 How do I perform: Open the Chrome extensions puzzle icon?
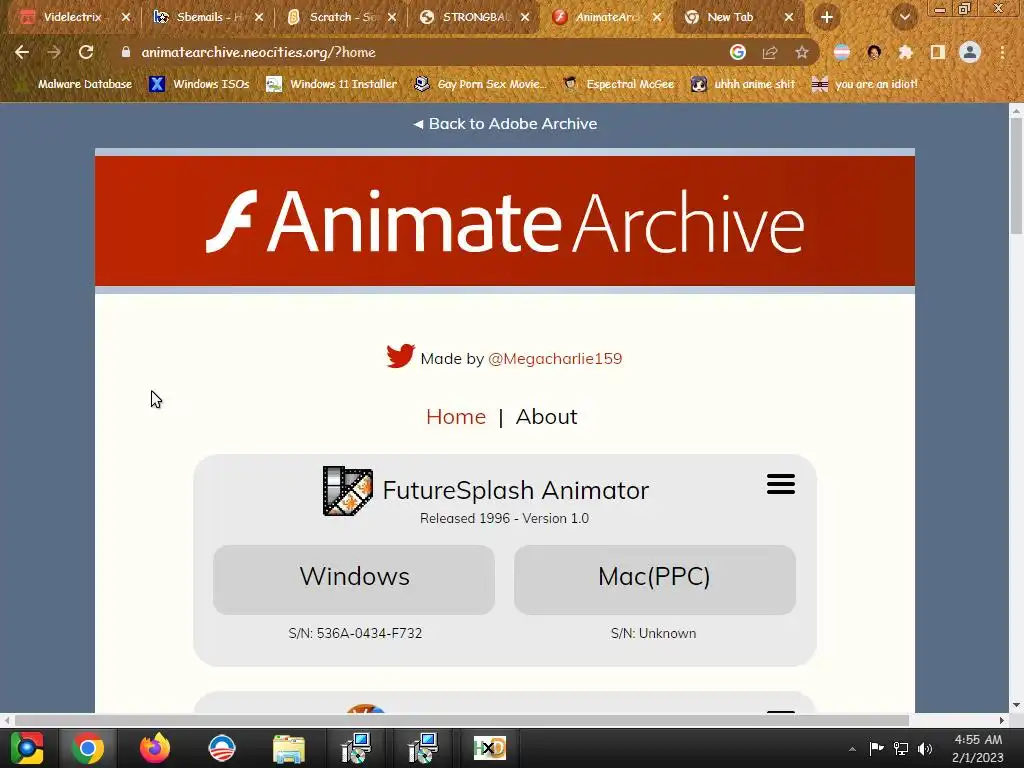(906, 52)
